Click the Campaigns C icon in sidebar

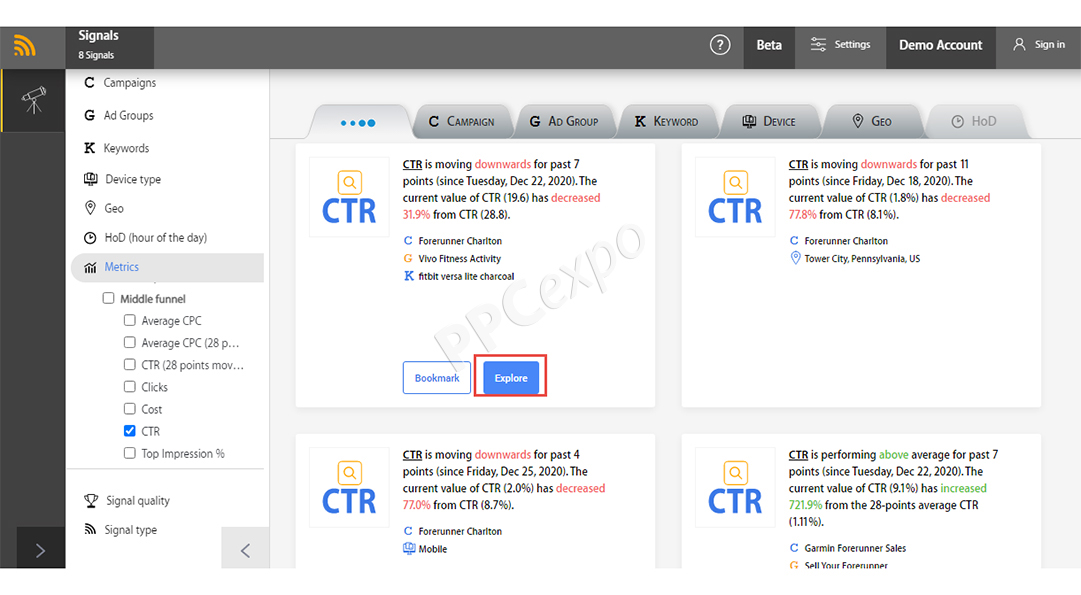click(x=89, y=83)
